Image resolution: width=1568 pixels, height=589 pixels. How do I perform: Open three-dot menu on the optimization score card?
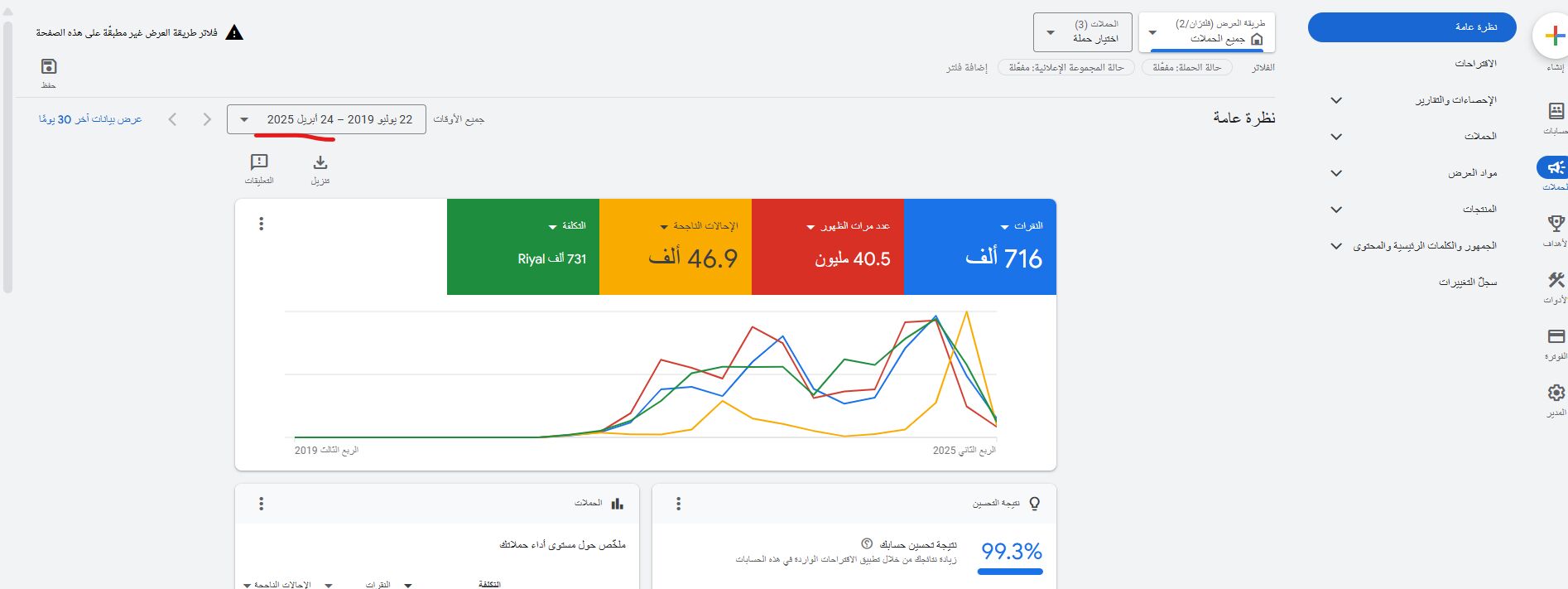click(x=679, y=504)
